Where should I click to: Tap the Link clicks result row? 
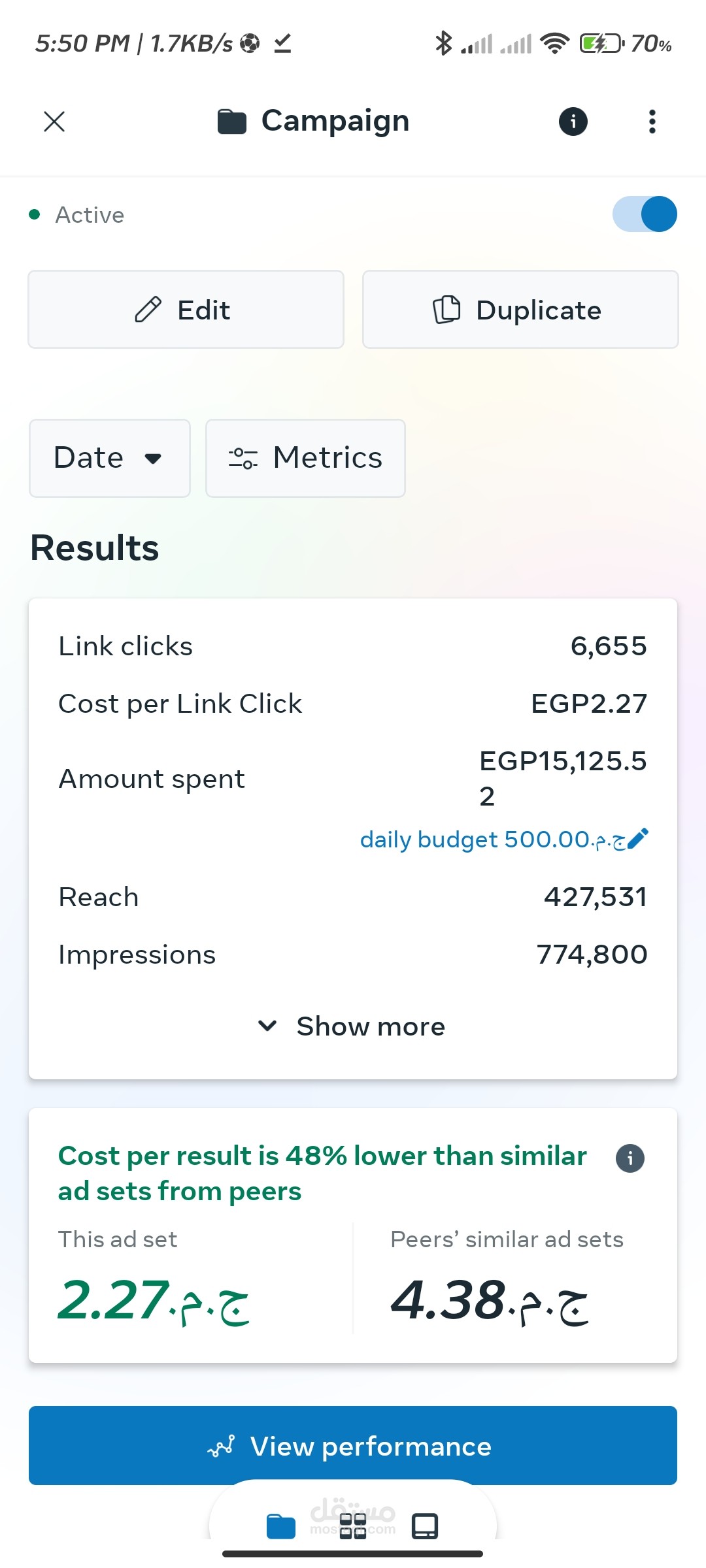point(353,646)
